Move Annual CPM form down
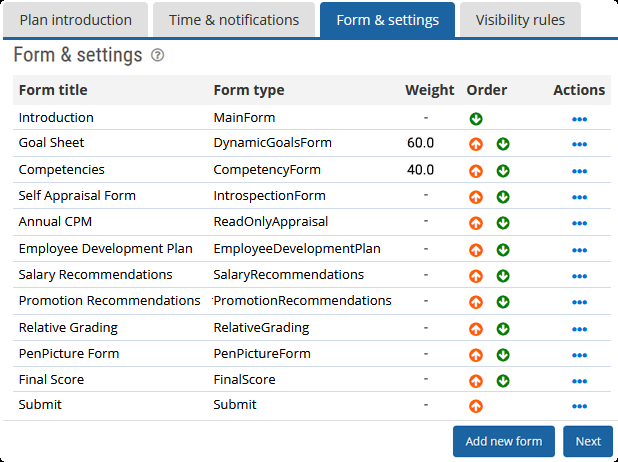Viewport: 618px width, 462px height. pos(503,223)
